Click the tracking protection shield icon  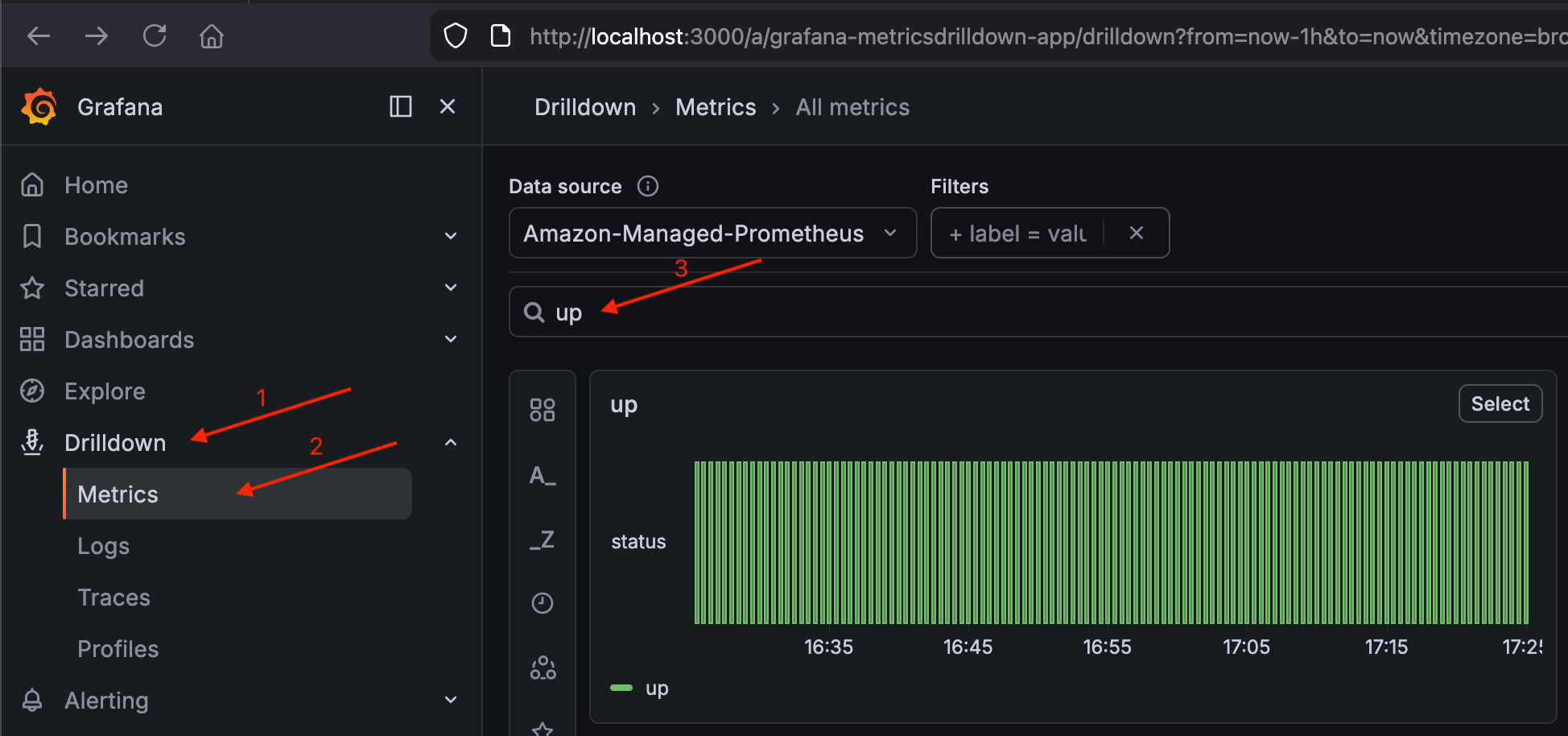click(456, 35)
